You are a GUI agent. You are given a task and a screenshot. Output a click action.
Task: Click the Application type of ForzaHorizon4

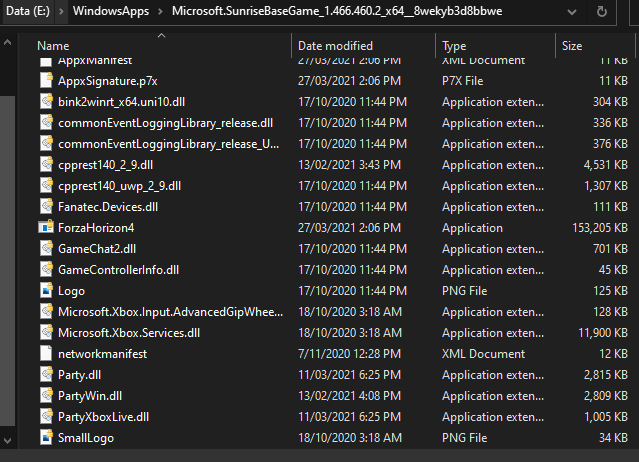472,228
